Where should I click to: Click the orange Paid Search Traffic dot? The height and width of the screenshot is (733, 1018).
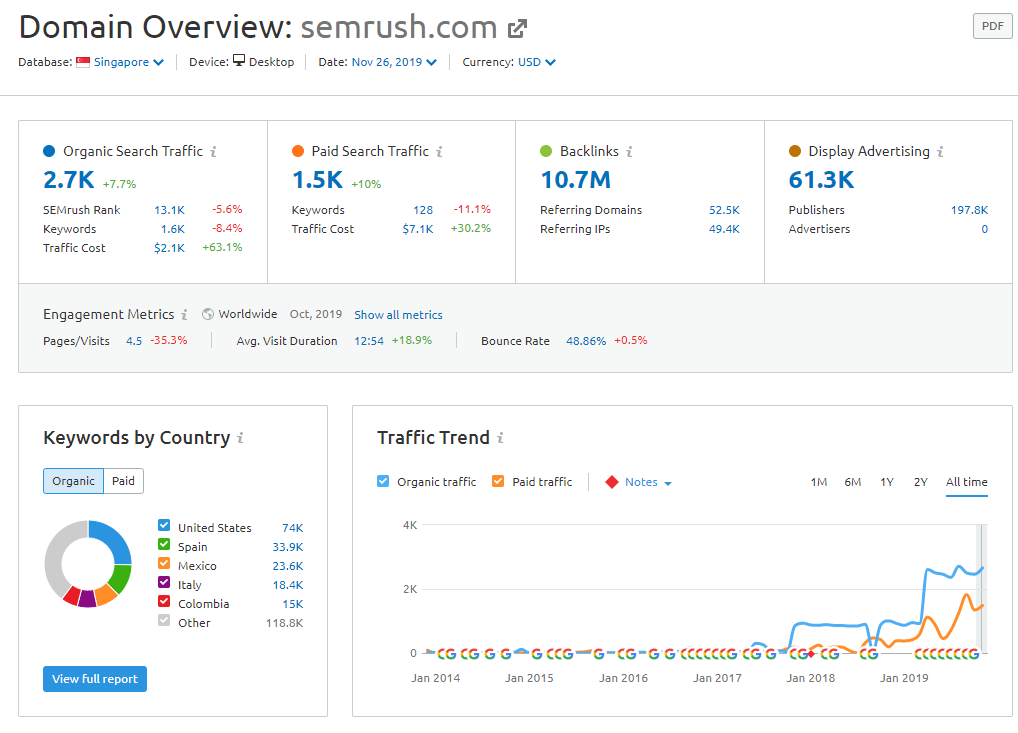[298, 151]
